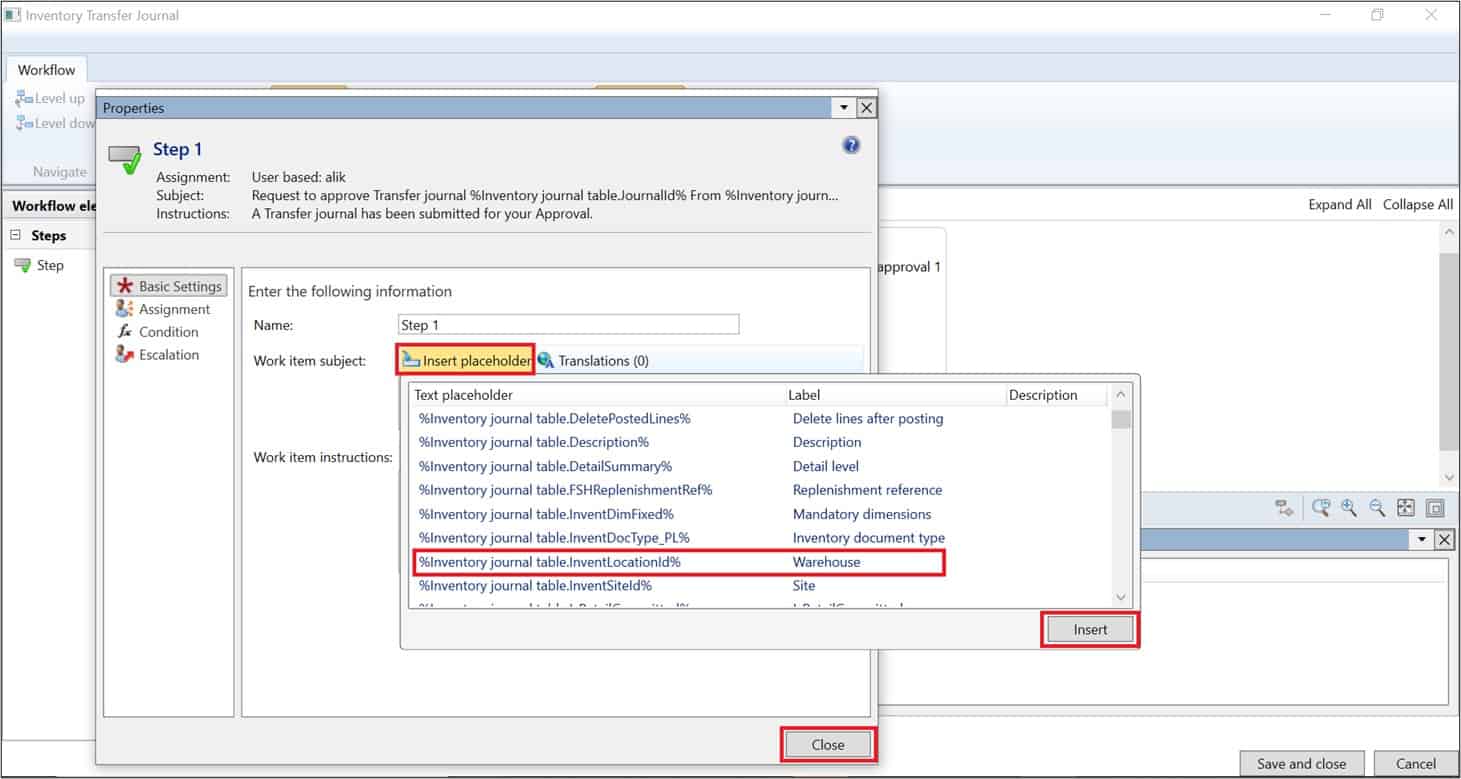Open the Properties window title-bar dropdown
Viewport: 1461px width, 779px height.
click(x=843, y=107)
